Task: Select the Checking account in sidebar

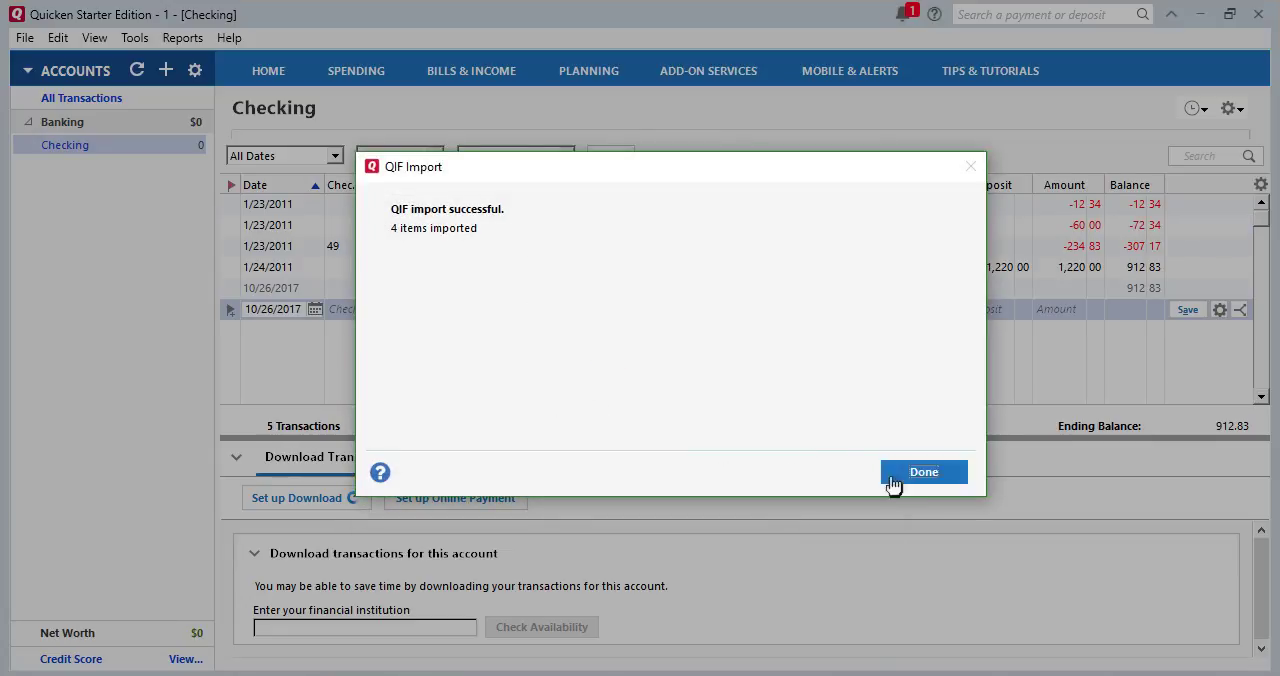Action: coord(110,145)
